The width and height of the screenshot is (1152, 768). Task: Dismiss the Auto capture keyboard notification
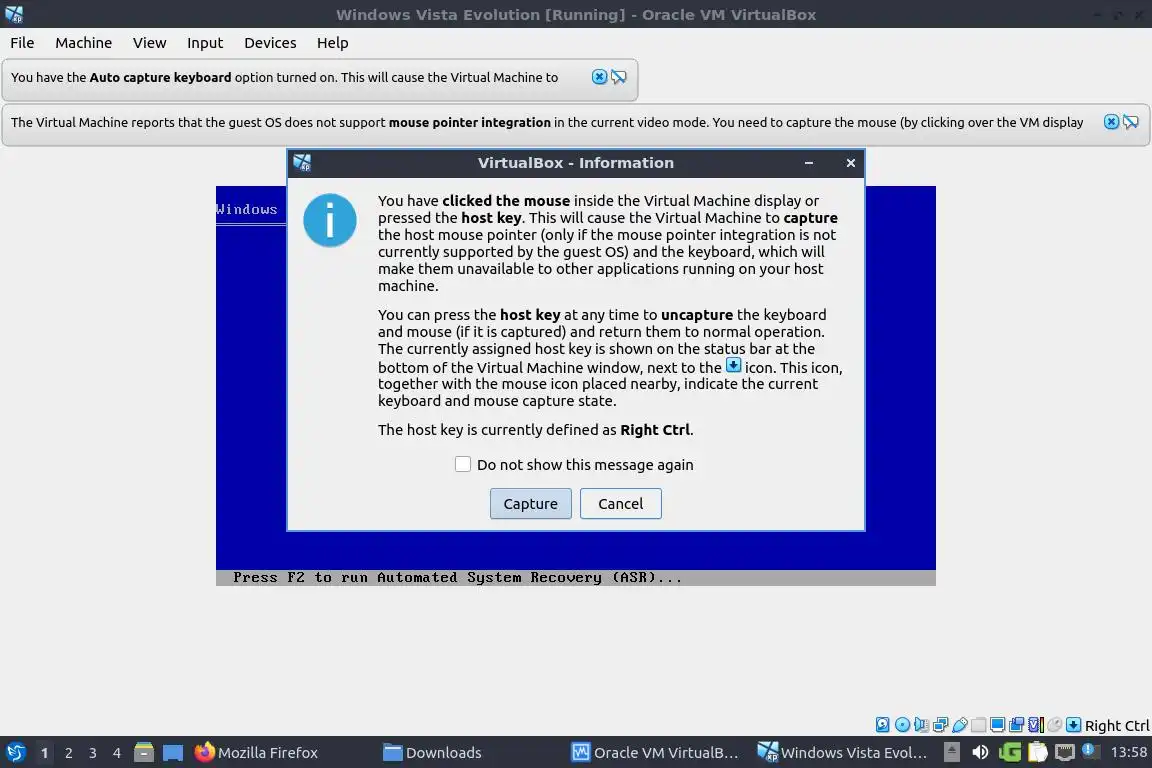[600, 77]
